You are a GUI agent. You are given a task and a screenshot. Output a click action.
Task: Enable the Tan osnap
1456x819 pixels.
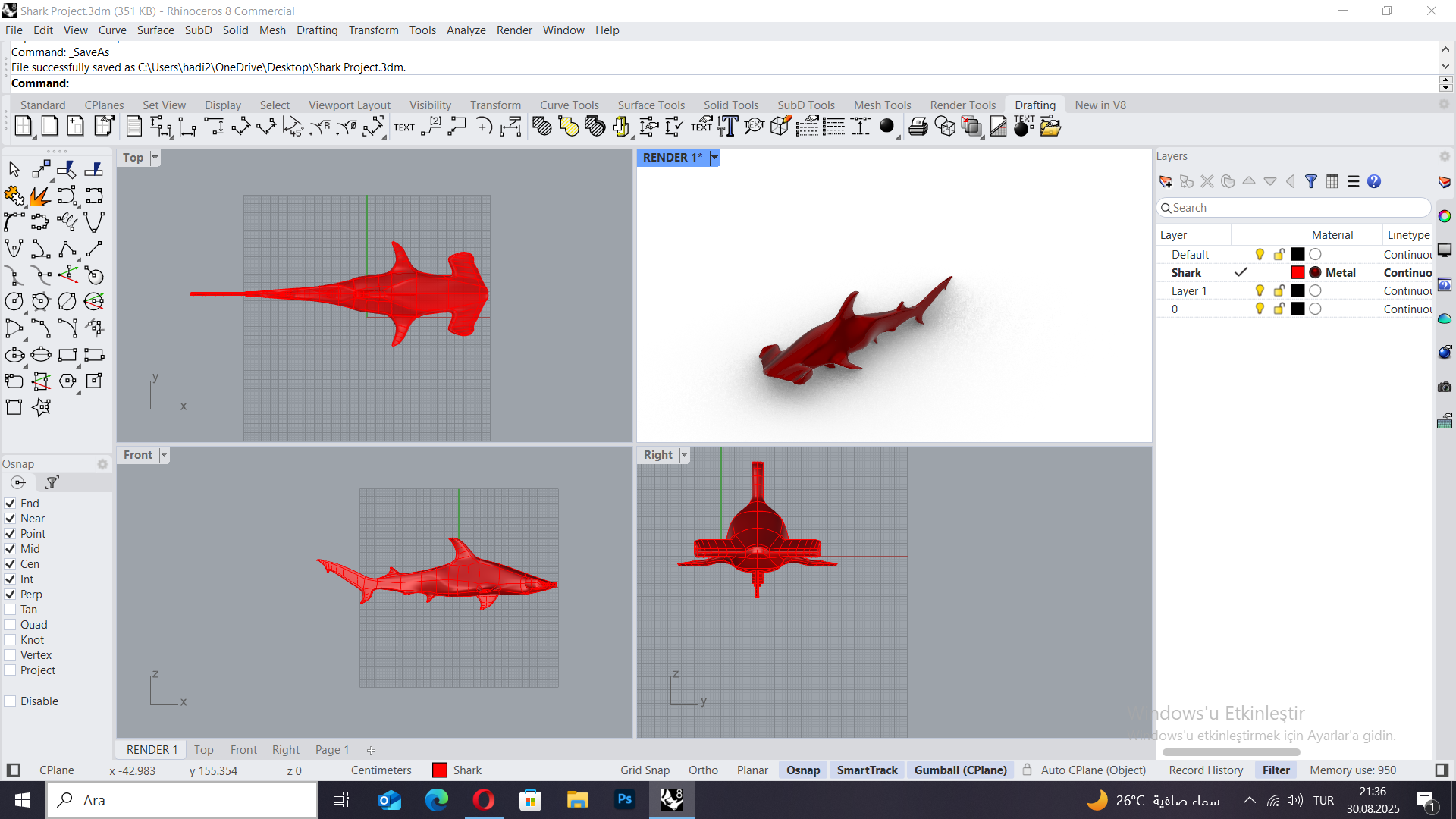pyautogui.click(x=10, y=610)
